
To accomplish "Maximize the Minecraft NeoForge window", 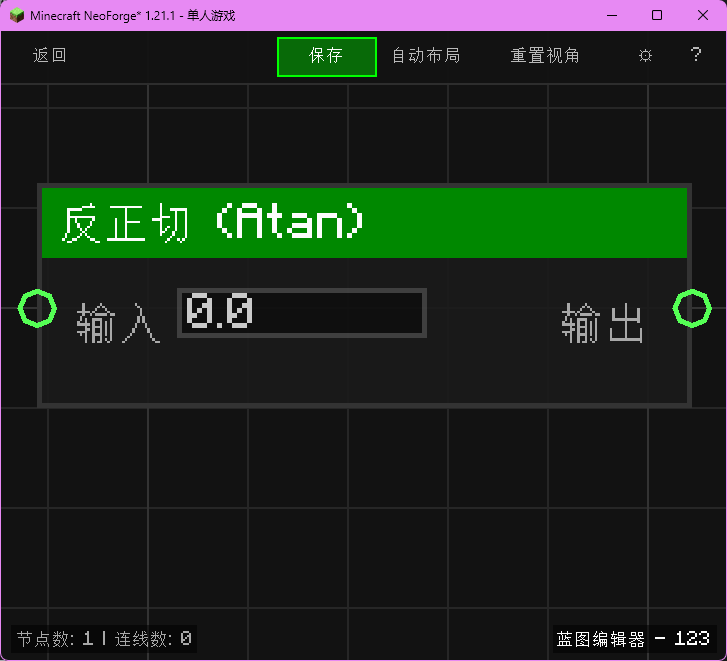I will click(657, 15).
